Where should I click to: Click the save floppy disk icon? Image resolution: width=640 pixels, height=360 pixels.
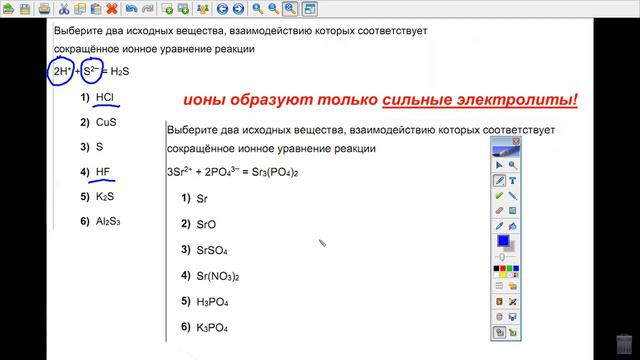tap(25, 9)
